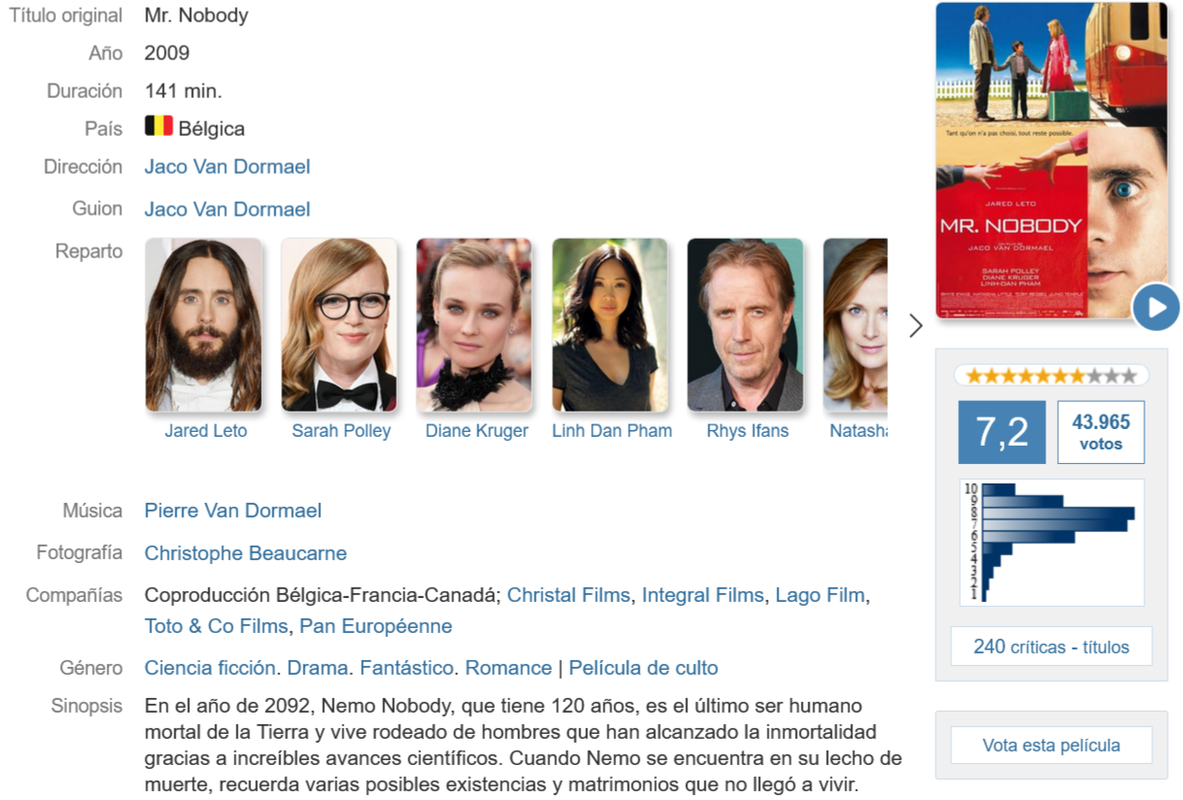Open Toto & Co Films company

point(217,626)
